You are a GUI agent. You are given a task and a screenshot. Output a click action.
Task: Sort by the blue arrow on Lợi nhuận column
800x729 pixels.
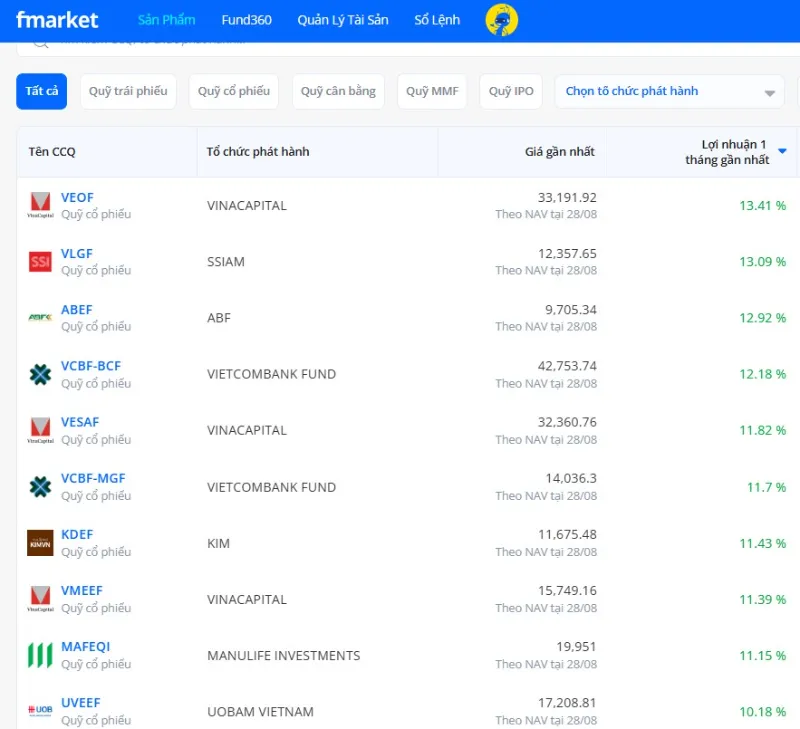782,151
